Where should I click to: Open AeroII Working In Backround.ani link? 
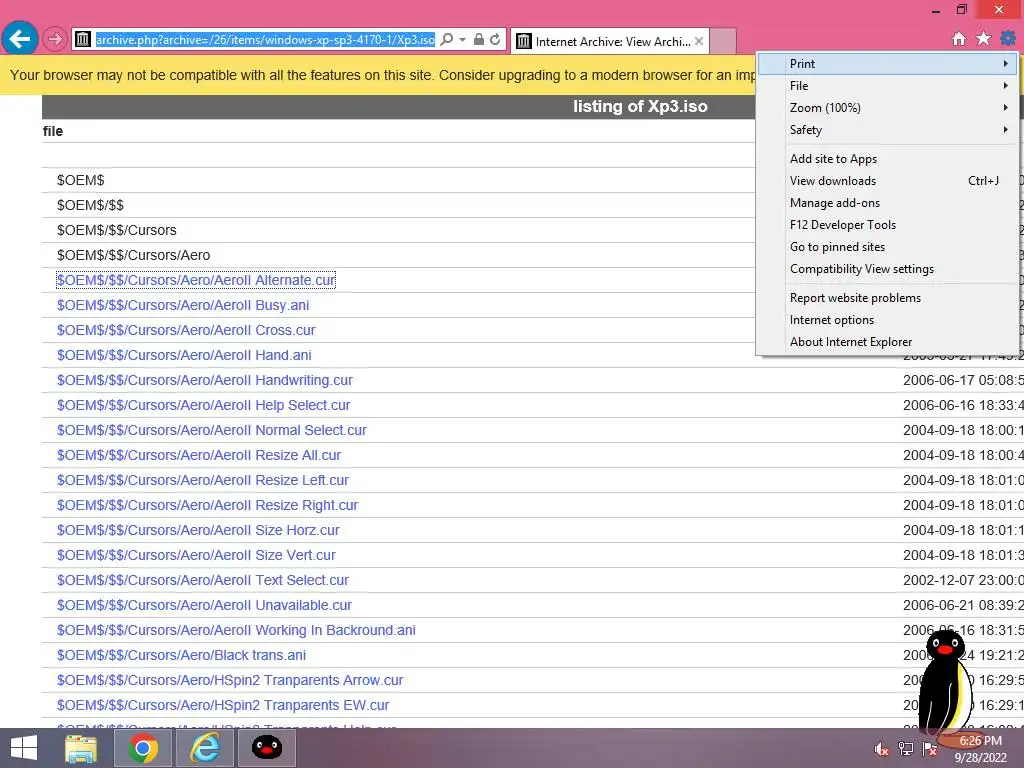click(x=236, y=630)
